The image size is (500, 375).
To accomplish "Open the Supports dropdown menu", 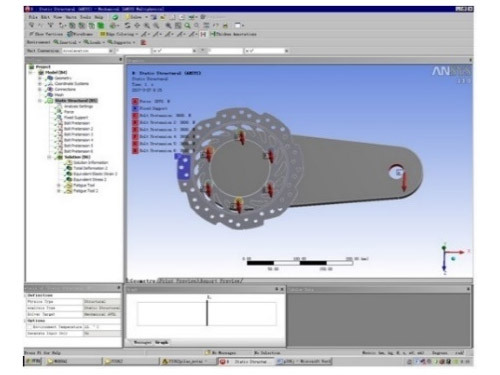I will (x=121, y=42).
